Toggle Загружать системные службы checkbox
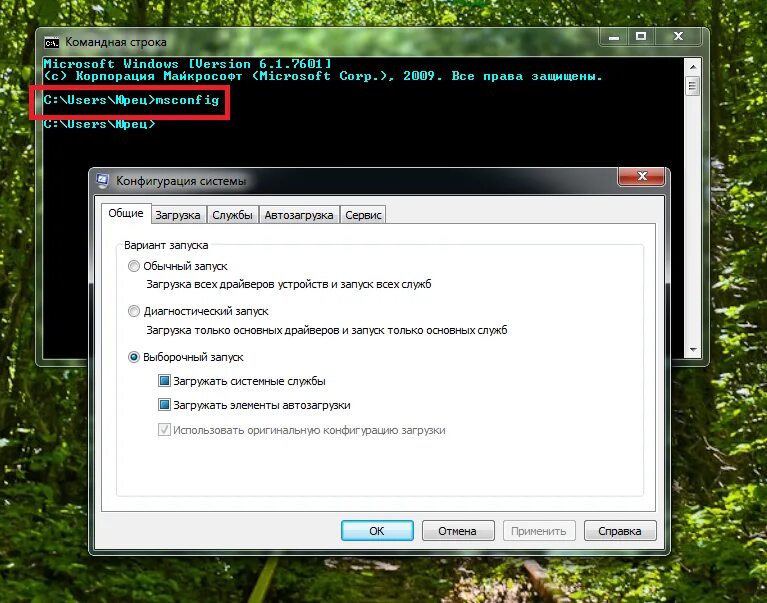This screenshot has height=603, width=767. click(x=164, y=380)
